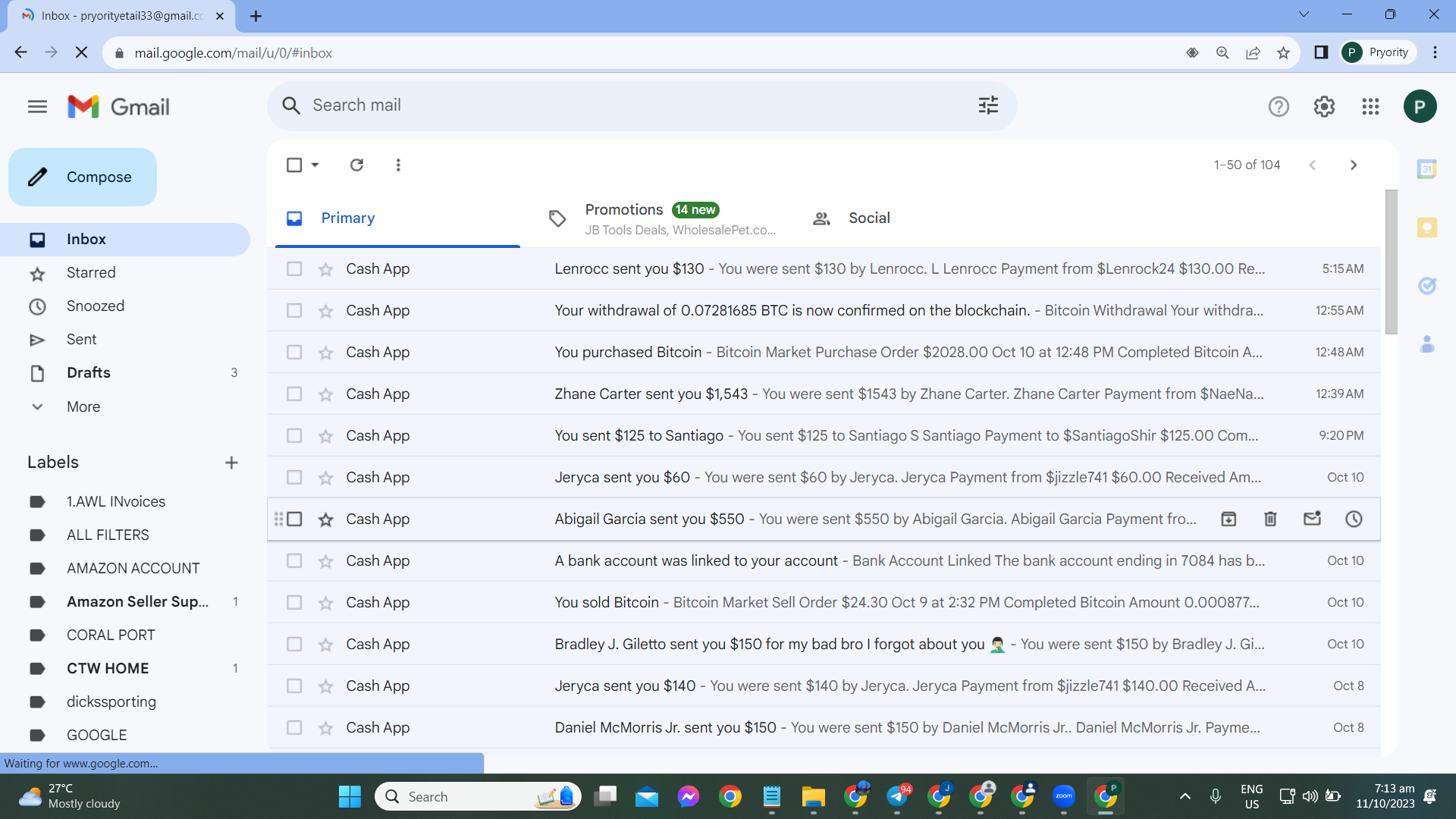The width and height of the screenshot is (1456, 819).
Task: Click the Gmail logo
Action: click(118, 107)
